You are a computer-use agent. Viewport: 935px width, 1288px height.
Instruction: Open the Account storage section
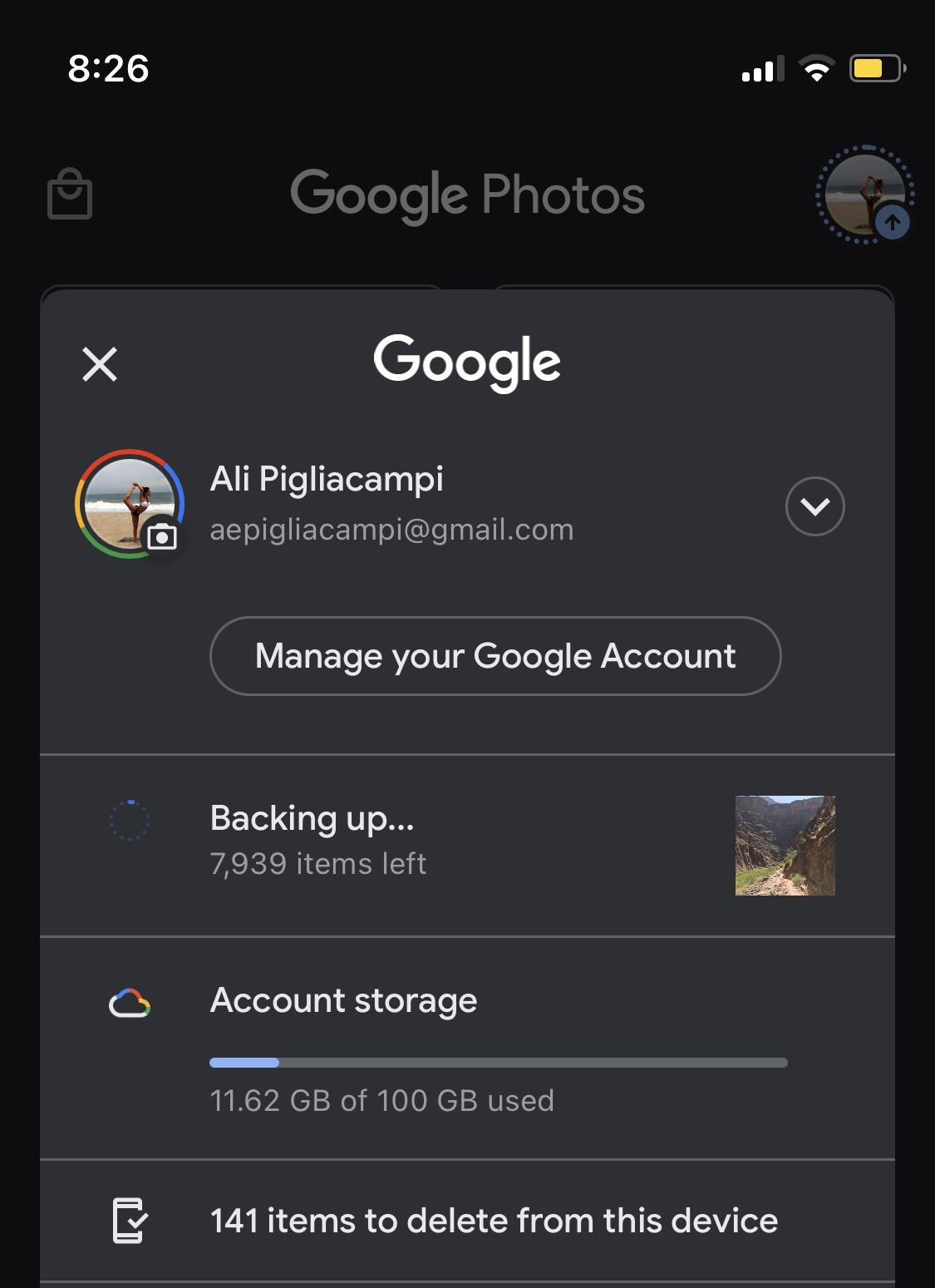coord(343,1000)
